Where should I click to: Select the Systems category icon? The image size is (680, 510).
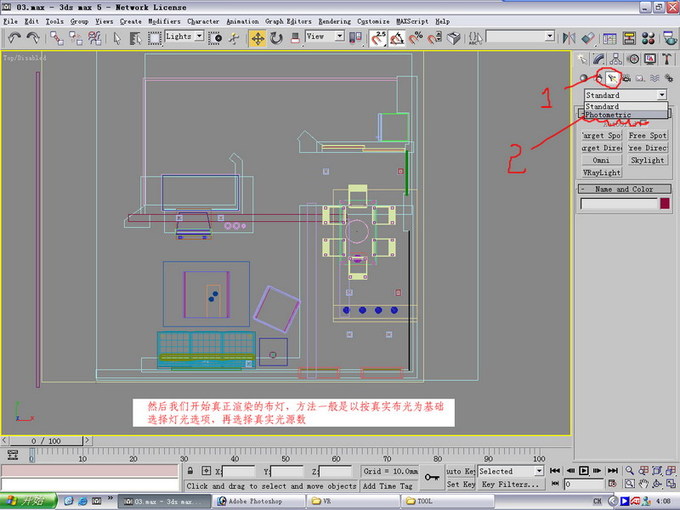pos(669,78)
